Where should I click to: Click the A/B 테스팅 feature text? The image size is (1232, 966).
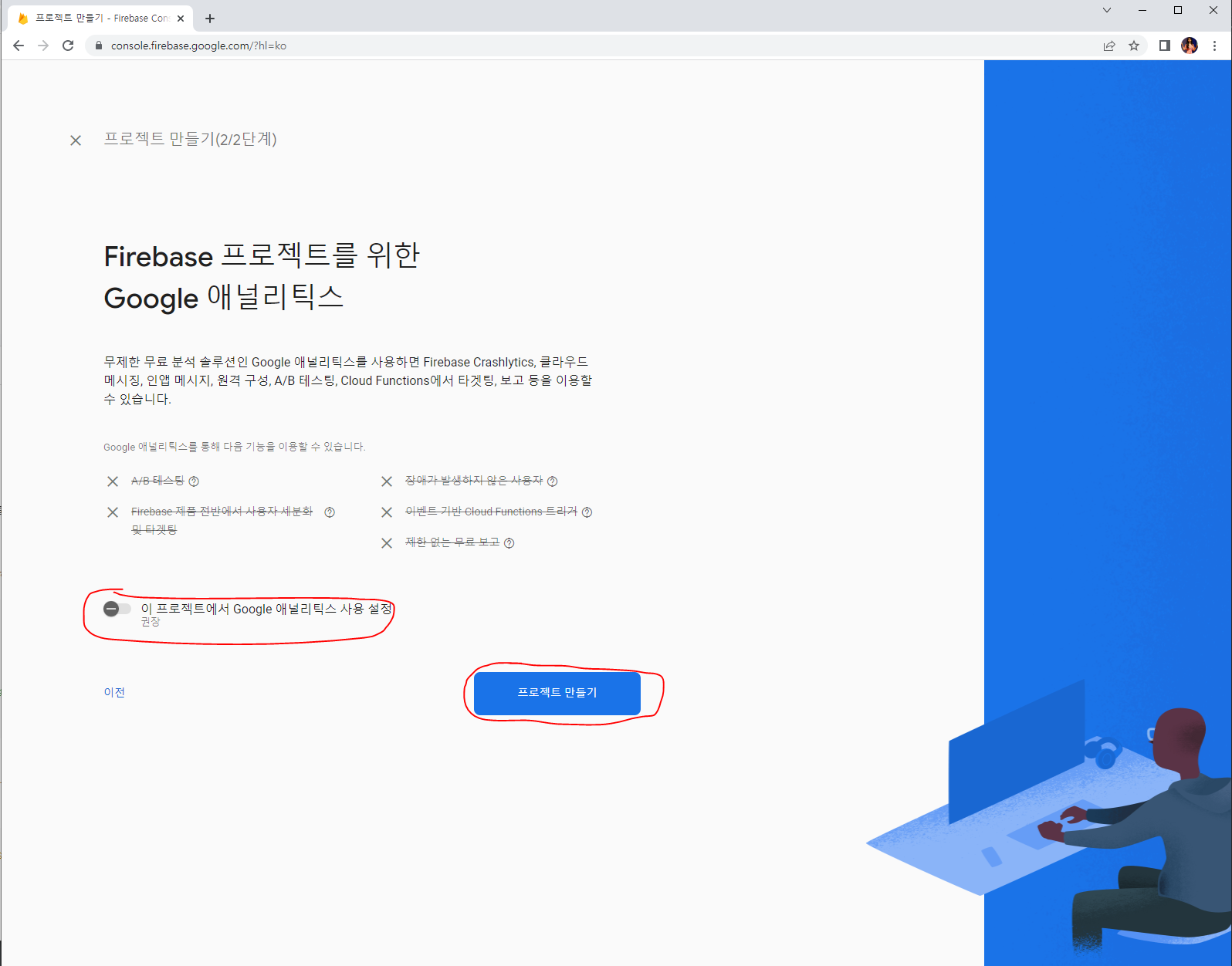coord(157,481)
